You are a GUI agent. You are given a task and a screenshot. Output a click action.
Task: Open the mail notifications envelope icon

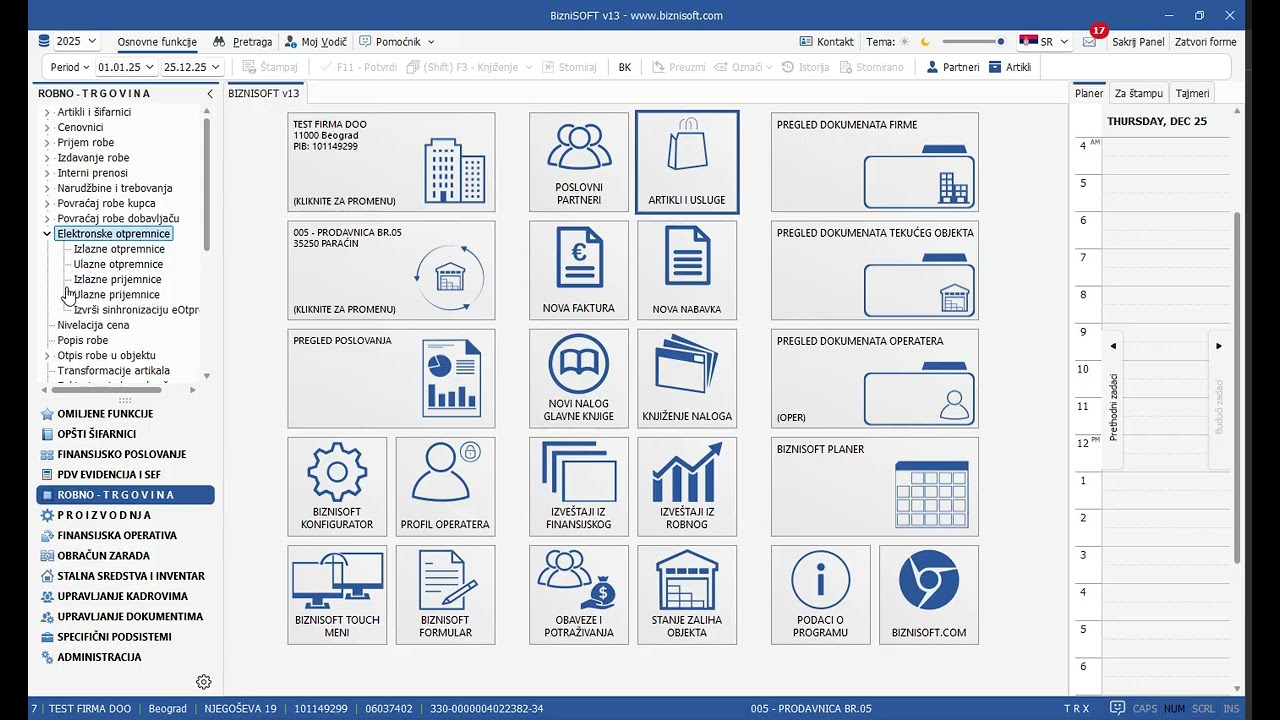click(1090, 42)
